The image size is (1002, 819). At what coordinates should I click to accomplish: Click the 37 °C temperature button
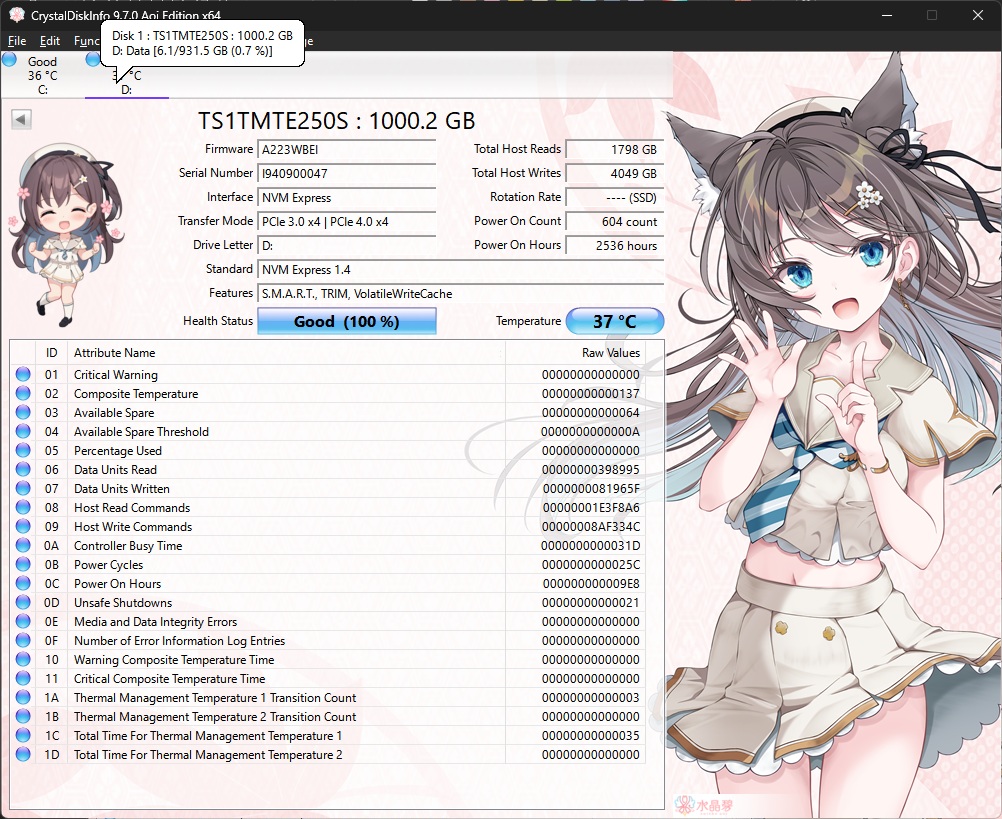point(614,321)
